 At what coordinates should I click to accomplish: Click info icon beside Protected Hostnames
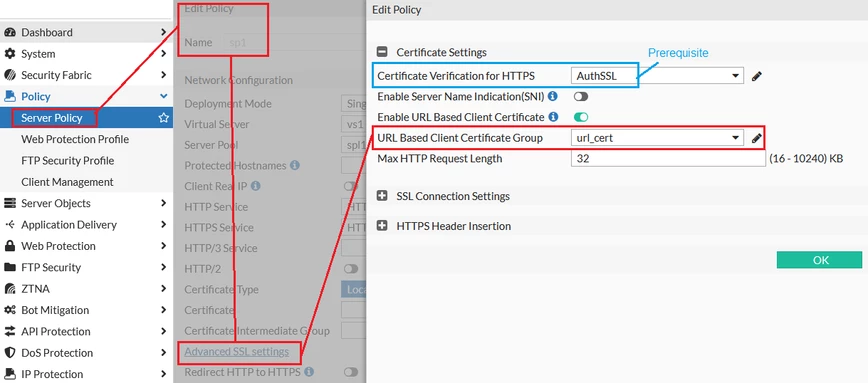295,165
